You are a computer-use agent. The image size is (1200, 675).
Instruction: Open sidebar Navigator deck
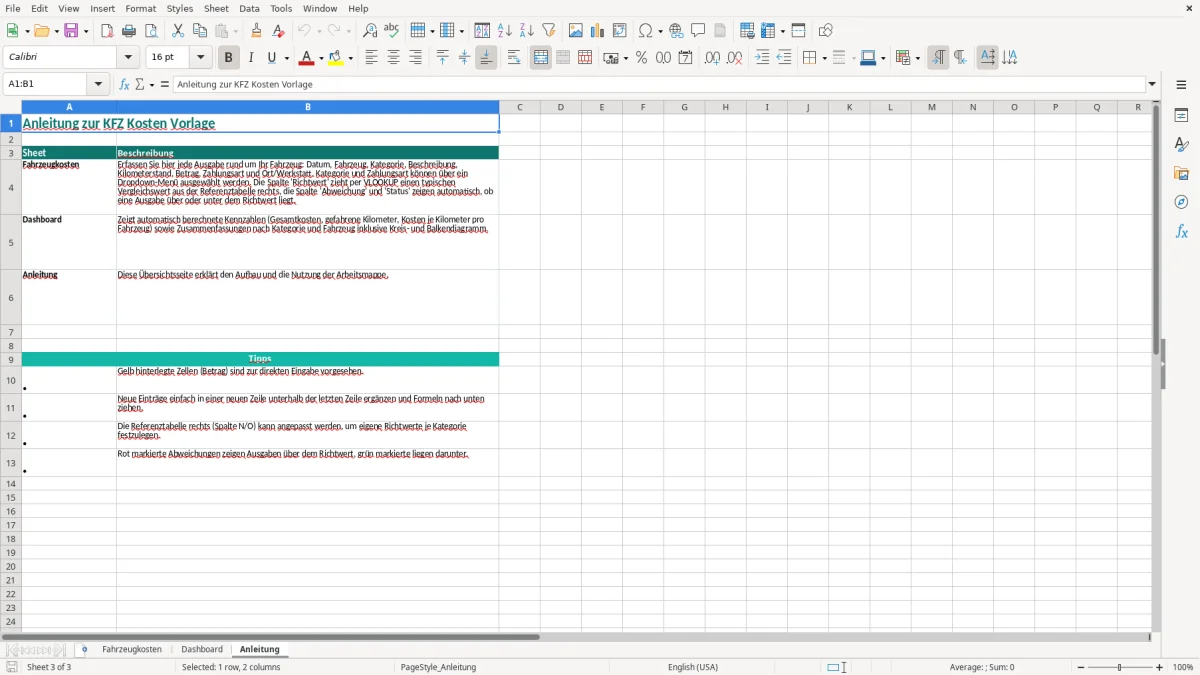coord(1181,203)
